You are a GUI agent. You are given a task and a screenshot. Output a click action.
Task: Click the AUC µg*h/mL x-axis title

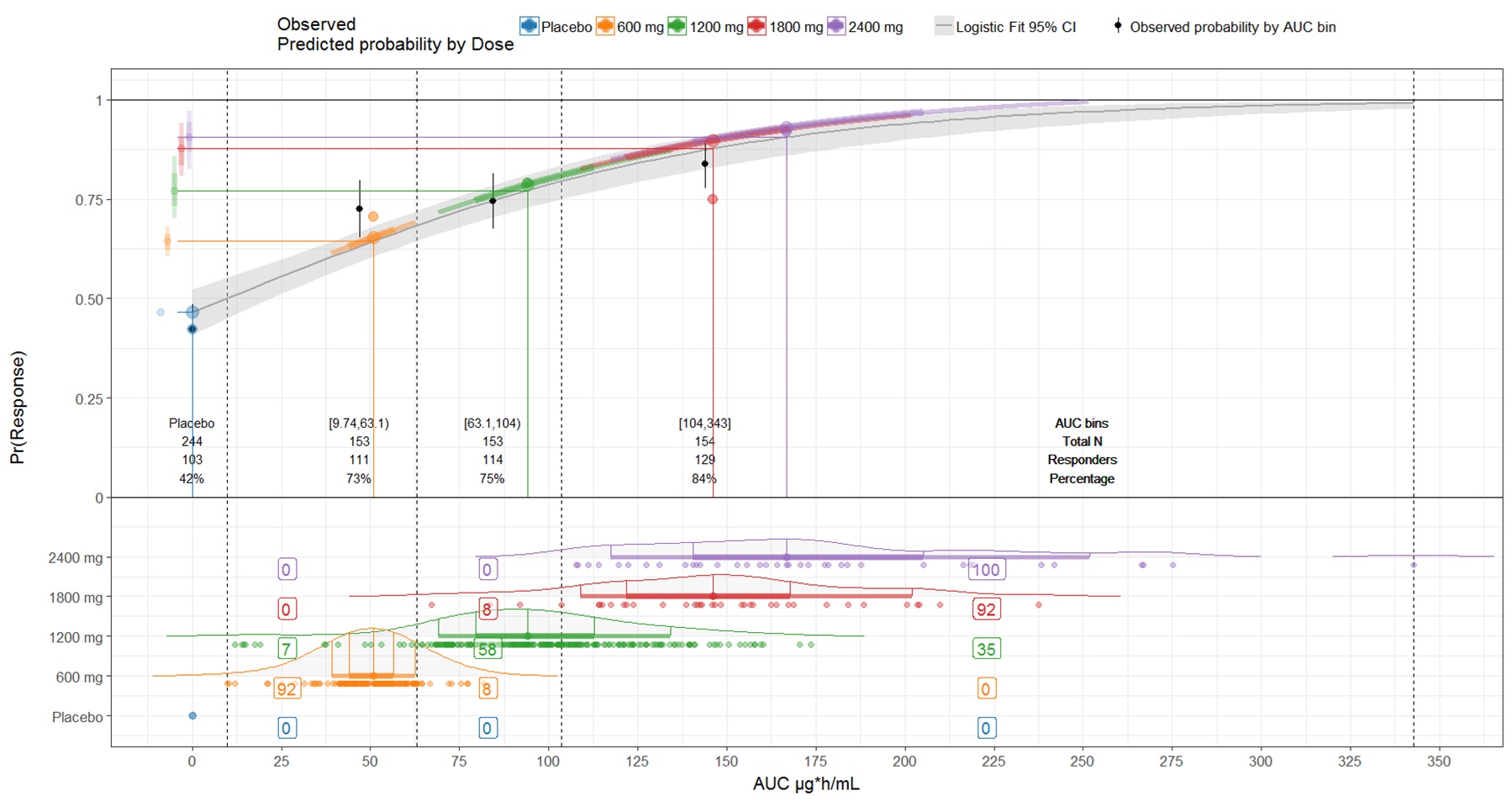coord(805,784)
